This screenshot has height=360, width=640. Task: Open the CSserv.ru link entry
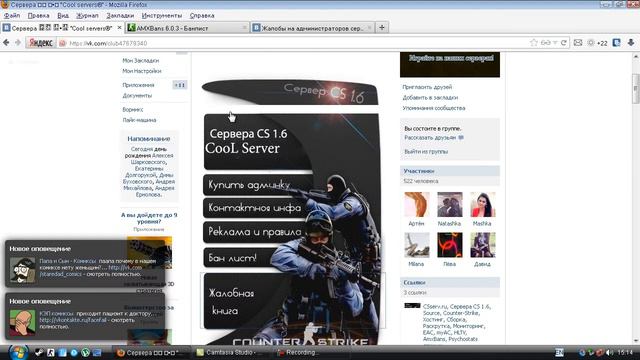point(456,322)
